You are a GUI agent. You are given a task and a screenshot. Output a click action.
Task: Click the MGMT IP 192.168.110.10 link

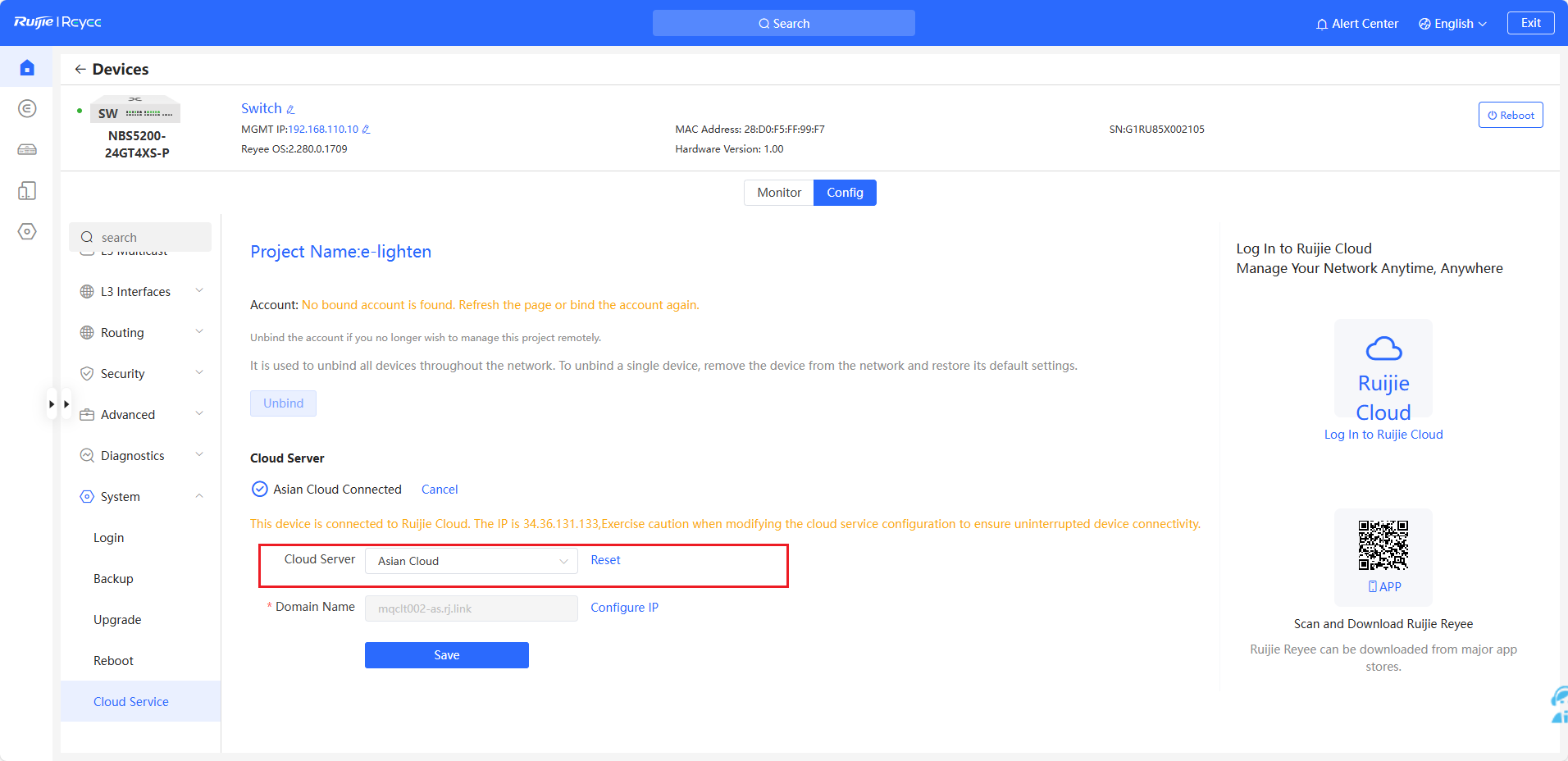(x=323, y=130)
